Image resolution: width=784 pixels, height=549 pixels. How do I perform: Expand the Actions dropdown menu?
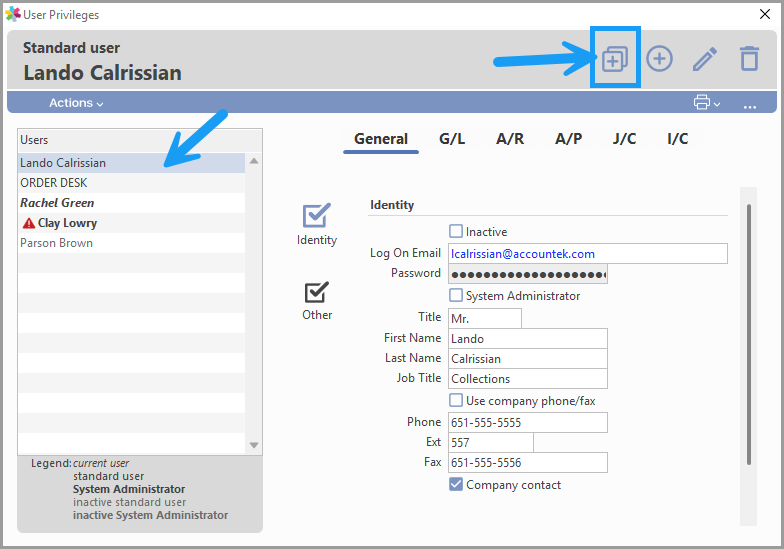pyautogui.click(x=76, y=102)
